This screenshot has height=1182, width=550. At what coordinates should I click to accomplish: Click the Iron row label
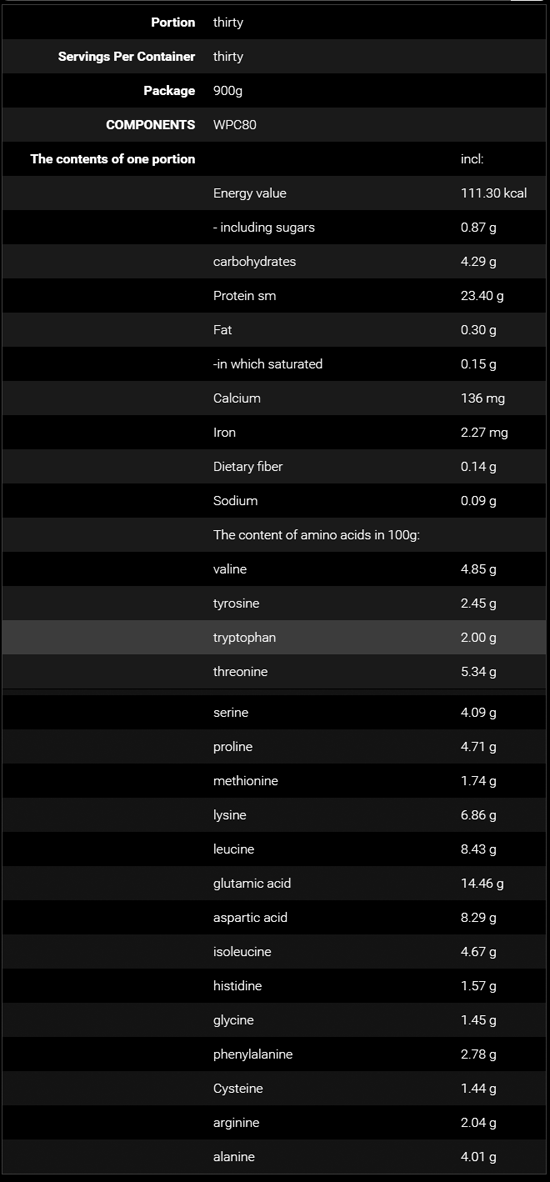pos(225,433)
